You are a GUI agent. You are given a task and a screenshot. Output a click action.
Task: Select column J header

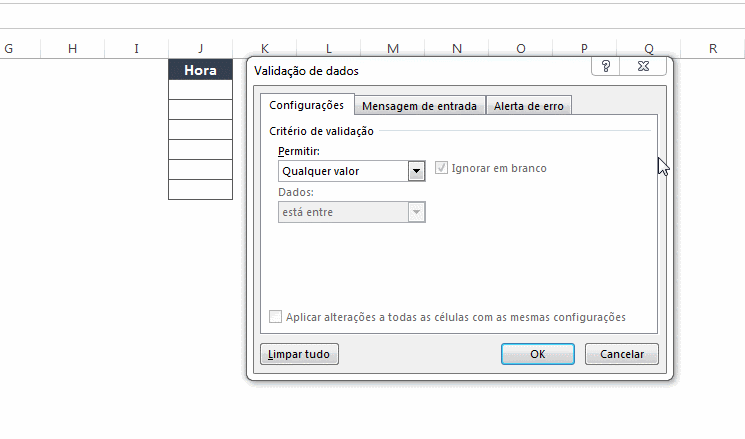click(x=200, y=48)
